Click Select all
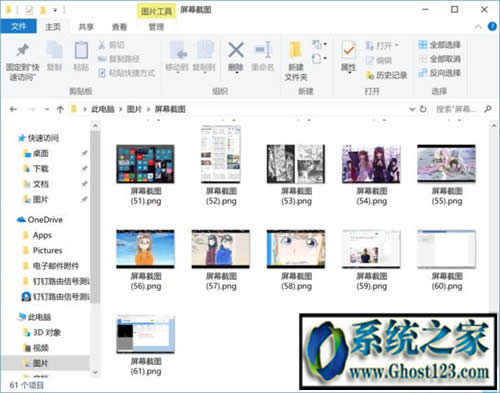Image resolution: width=500 pixels, height=393 pixels. tap(440, 45)
